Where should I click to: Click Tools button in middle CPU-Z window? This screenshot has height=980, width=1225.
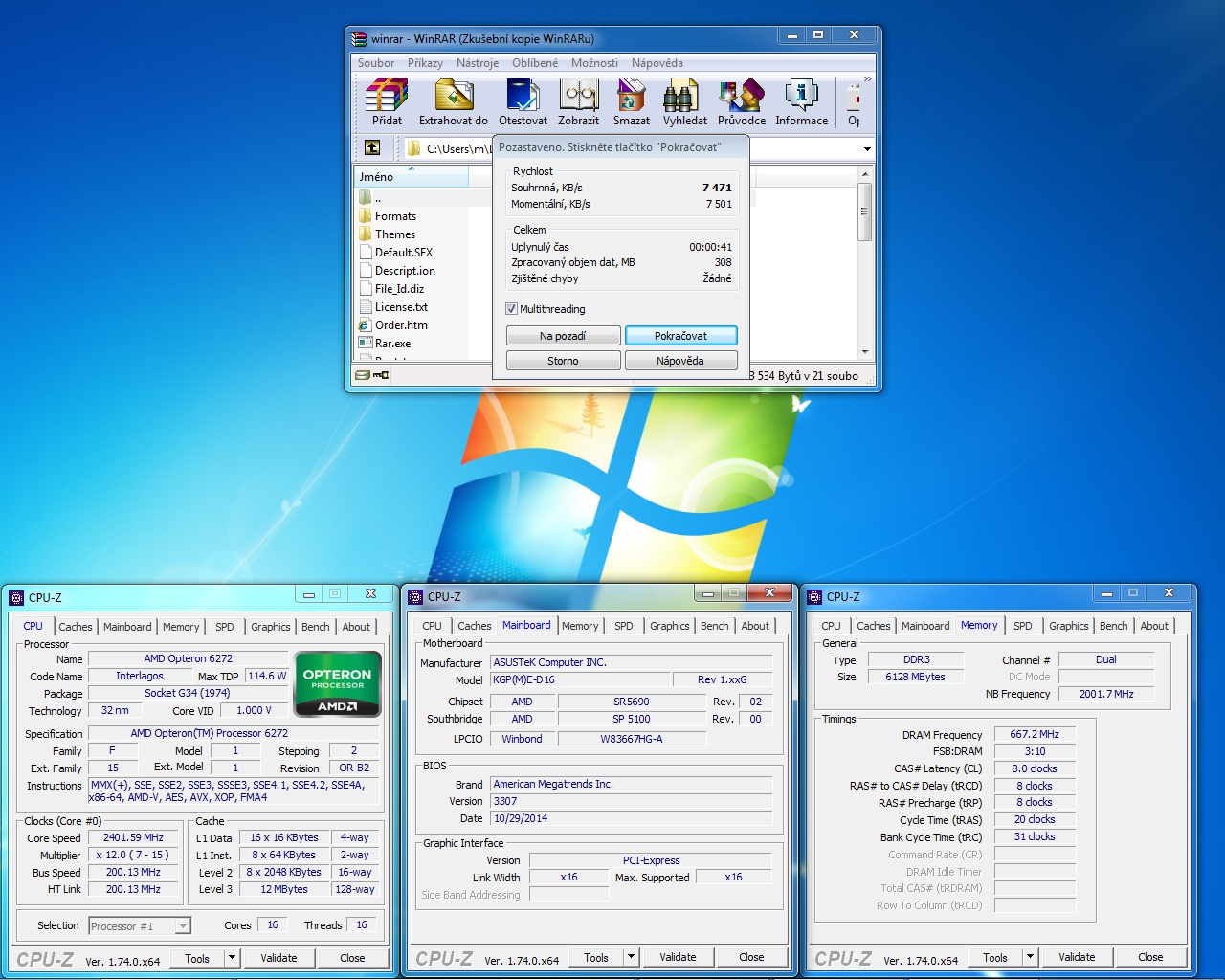click(x=596, y=957)
